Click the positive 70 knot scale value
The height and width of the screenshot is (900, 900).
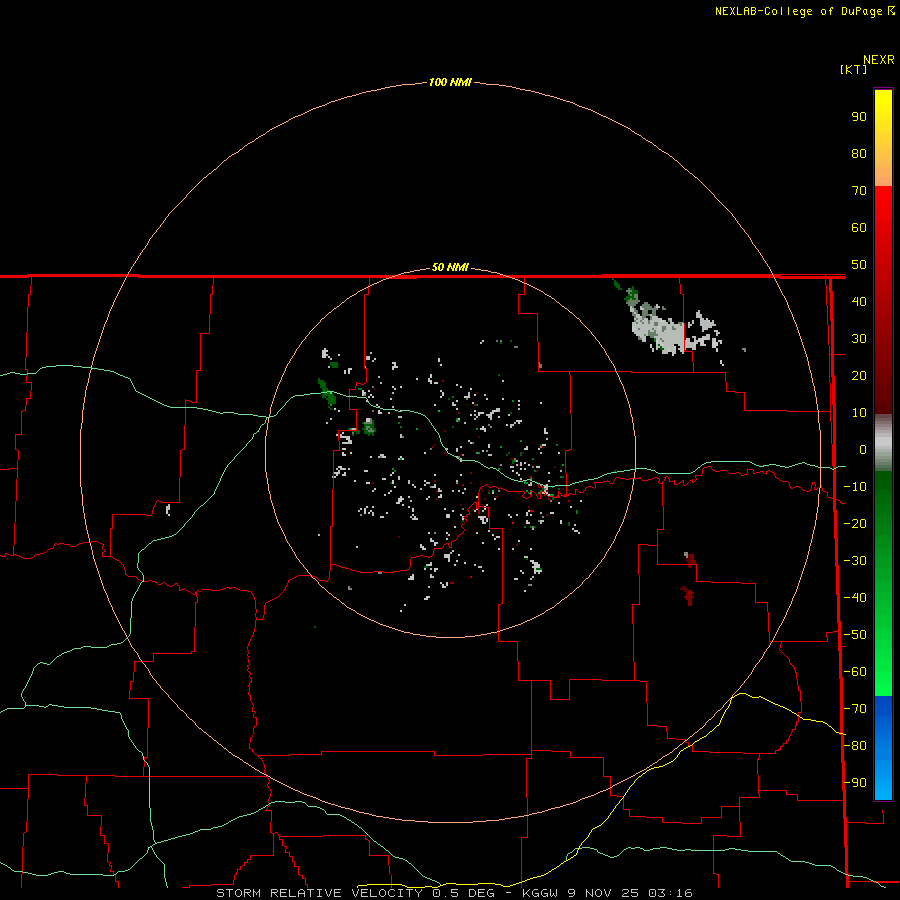tap(859, 191)
